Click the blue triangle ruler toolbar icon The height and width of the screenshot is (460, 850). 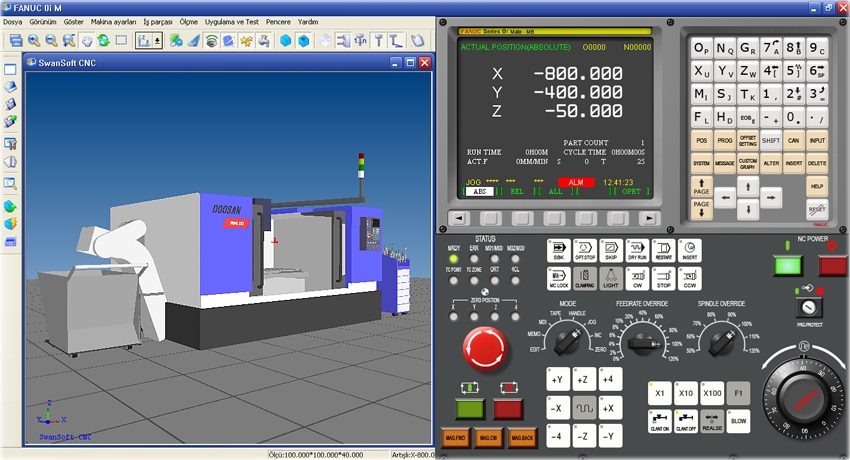coord(194,41)
